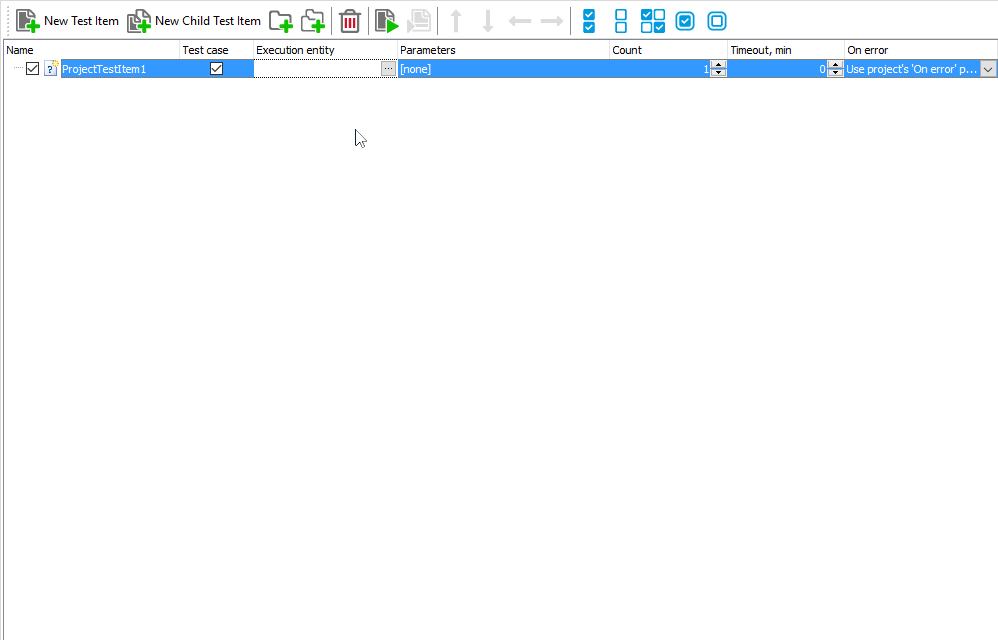Toggle the Test case checkbox for ProjectTestItem1

point(216,69)
